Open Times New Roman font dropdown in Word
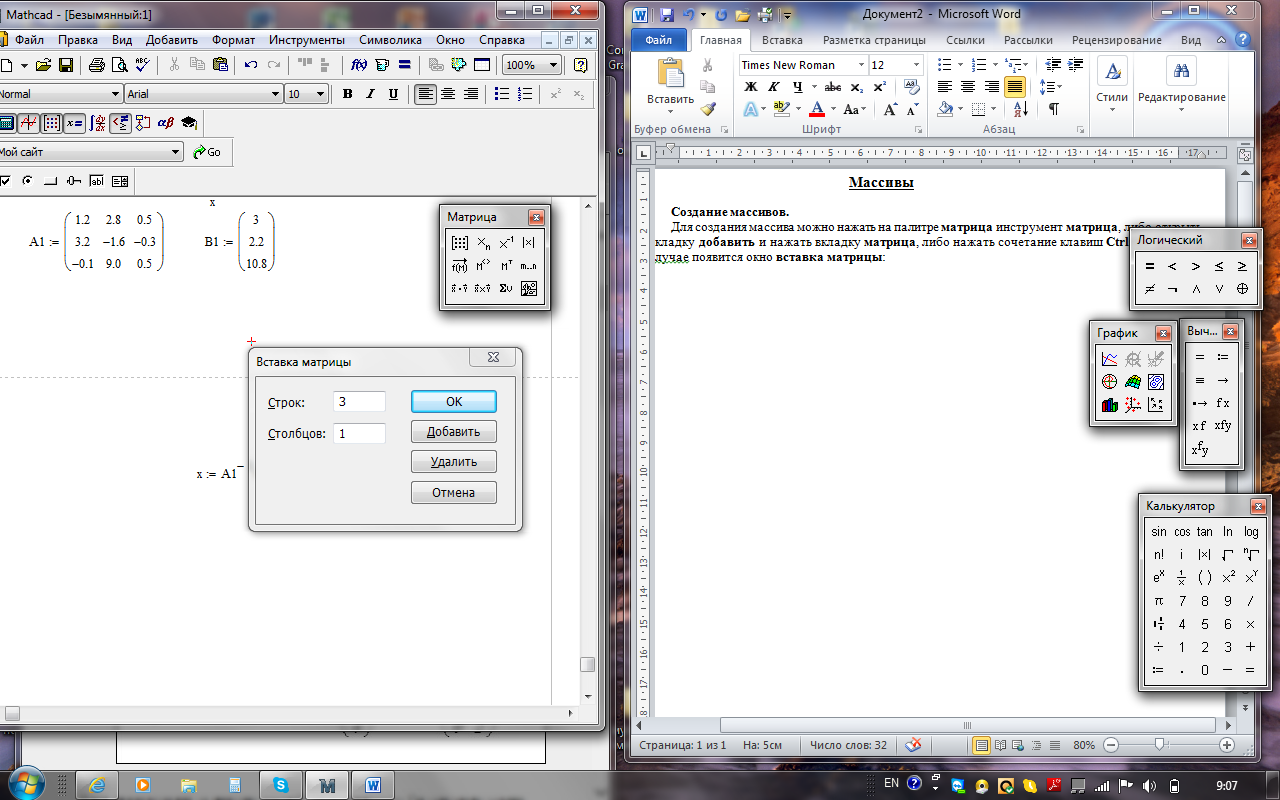 tap(860, 65)
